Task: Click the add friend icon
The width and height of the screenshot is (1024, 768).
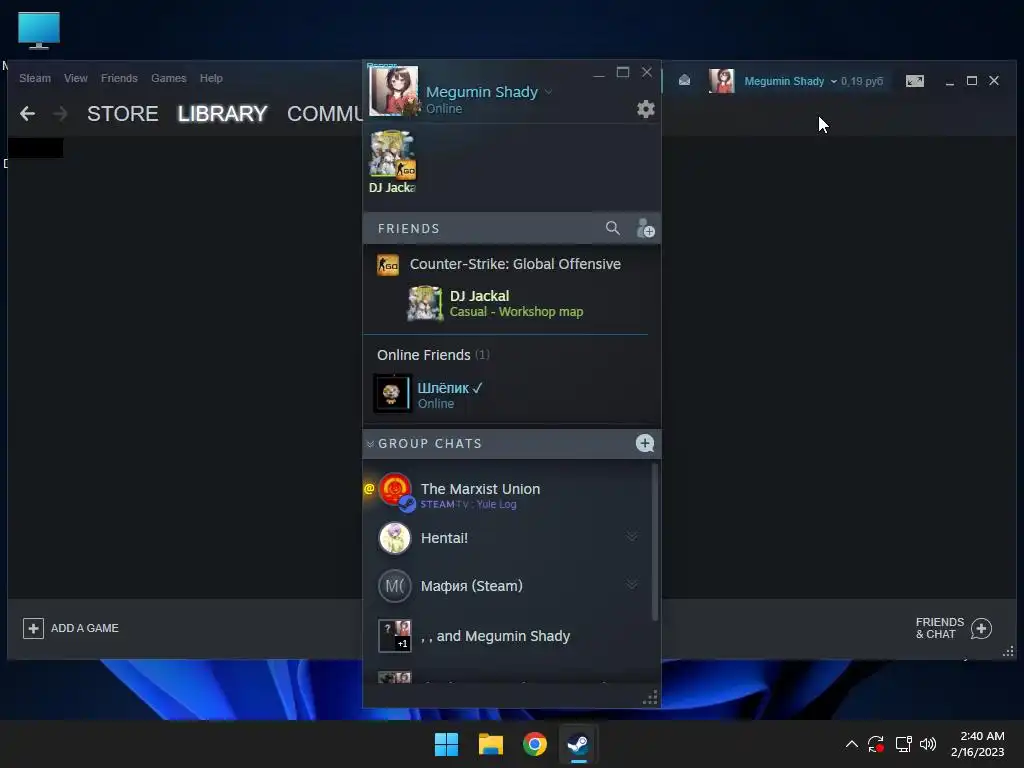Action: click(645, 228)
